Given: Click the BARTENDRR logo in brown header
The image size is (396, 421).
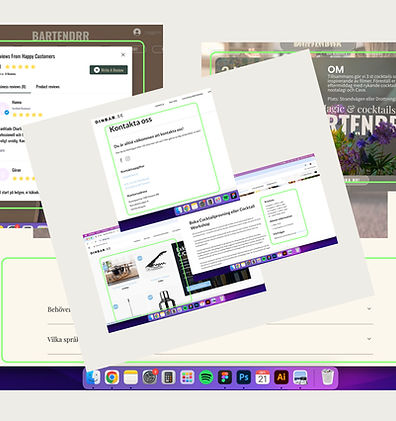Looking at the screenshot, I should tap(61, 36).
